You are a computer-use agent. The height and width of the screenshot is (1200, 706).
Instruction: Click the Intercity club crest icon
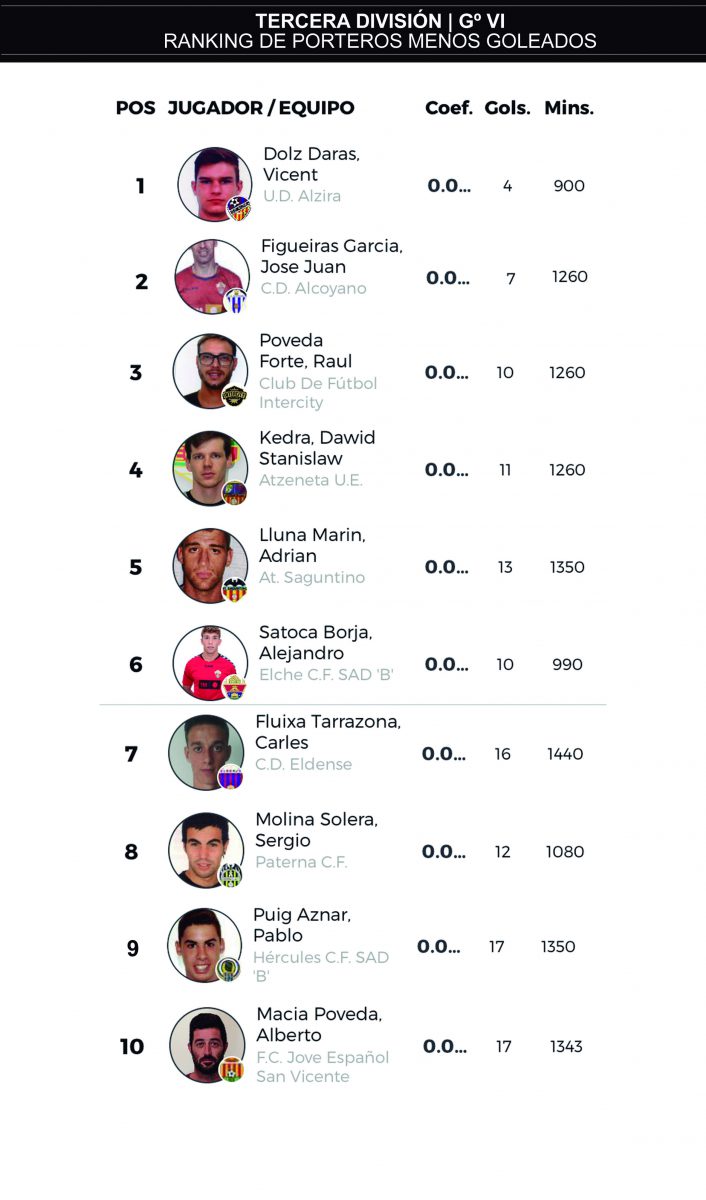[234, 396]
